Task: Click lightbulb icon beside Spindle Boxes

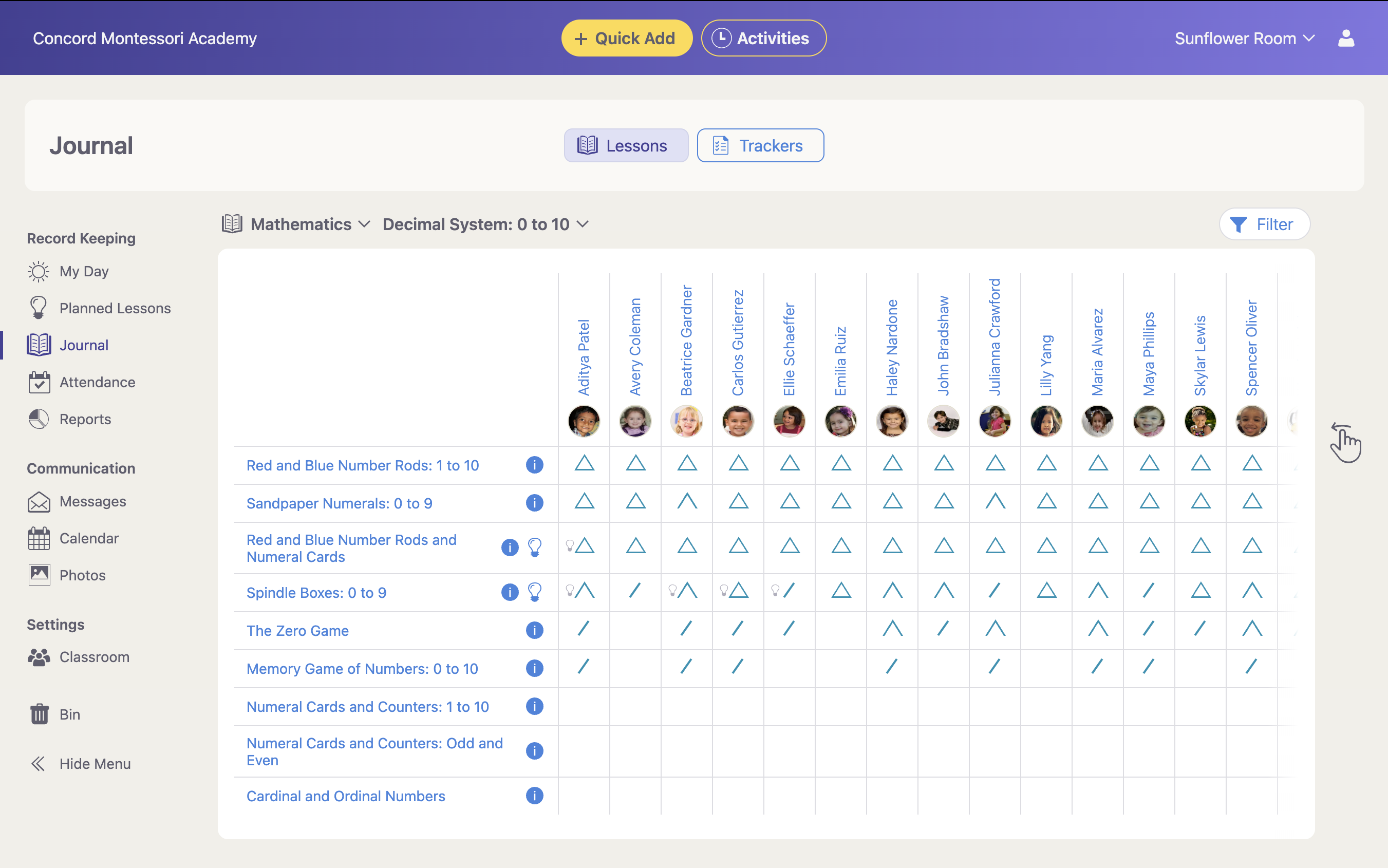Action: (534, 592)
